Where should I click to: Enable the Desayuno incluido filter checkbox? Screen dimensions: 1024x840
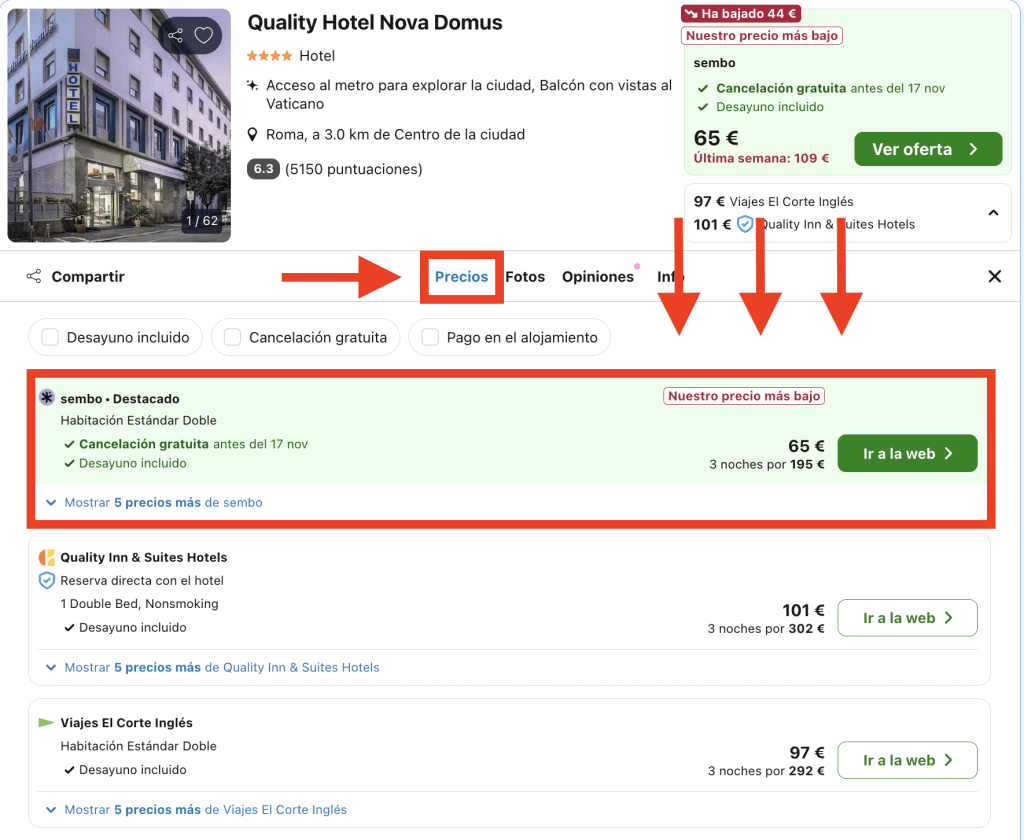[50, 338]
